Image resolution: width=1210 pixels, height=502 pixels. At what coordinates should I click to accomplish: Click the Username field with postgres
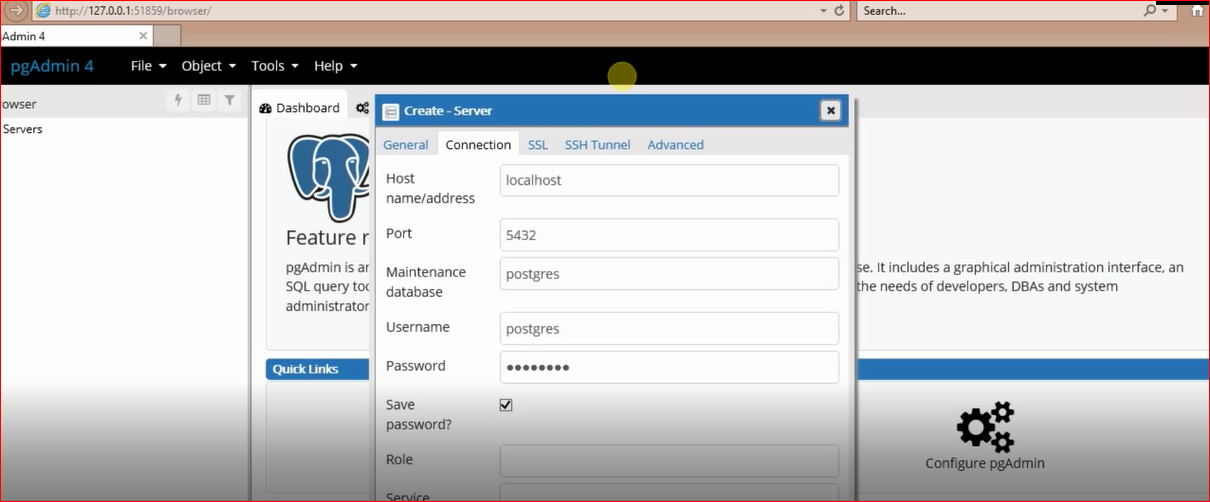(x=669, y=328)
